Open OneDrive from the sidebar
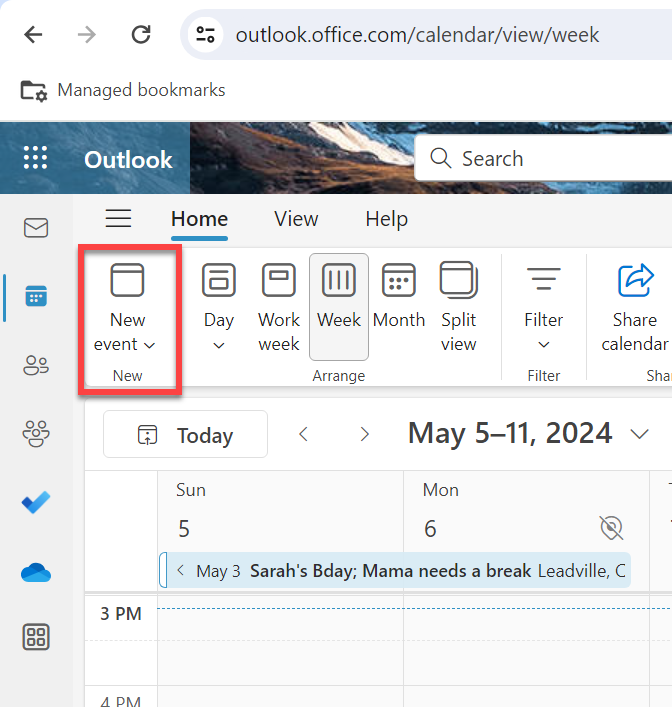Screen dimensions: 672x707 (x=36, y=572)
